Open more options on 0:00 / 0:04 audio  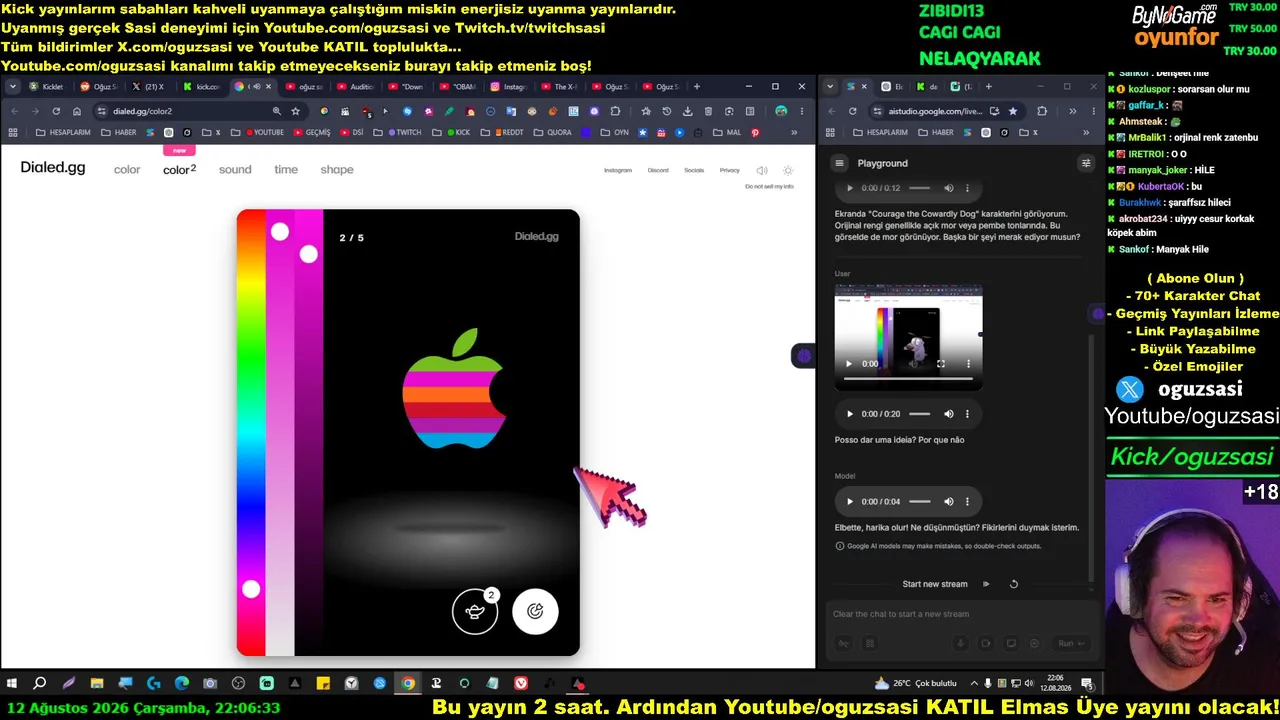click(967, 502)
